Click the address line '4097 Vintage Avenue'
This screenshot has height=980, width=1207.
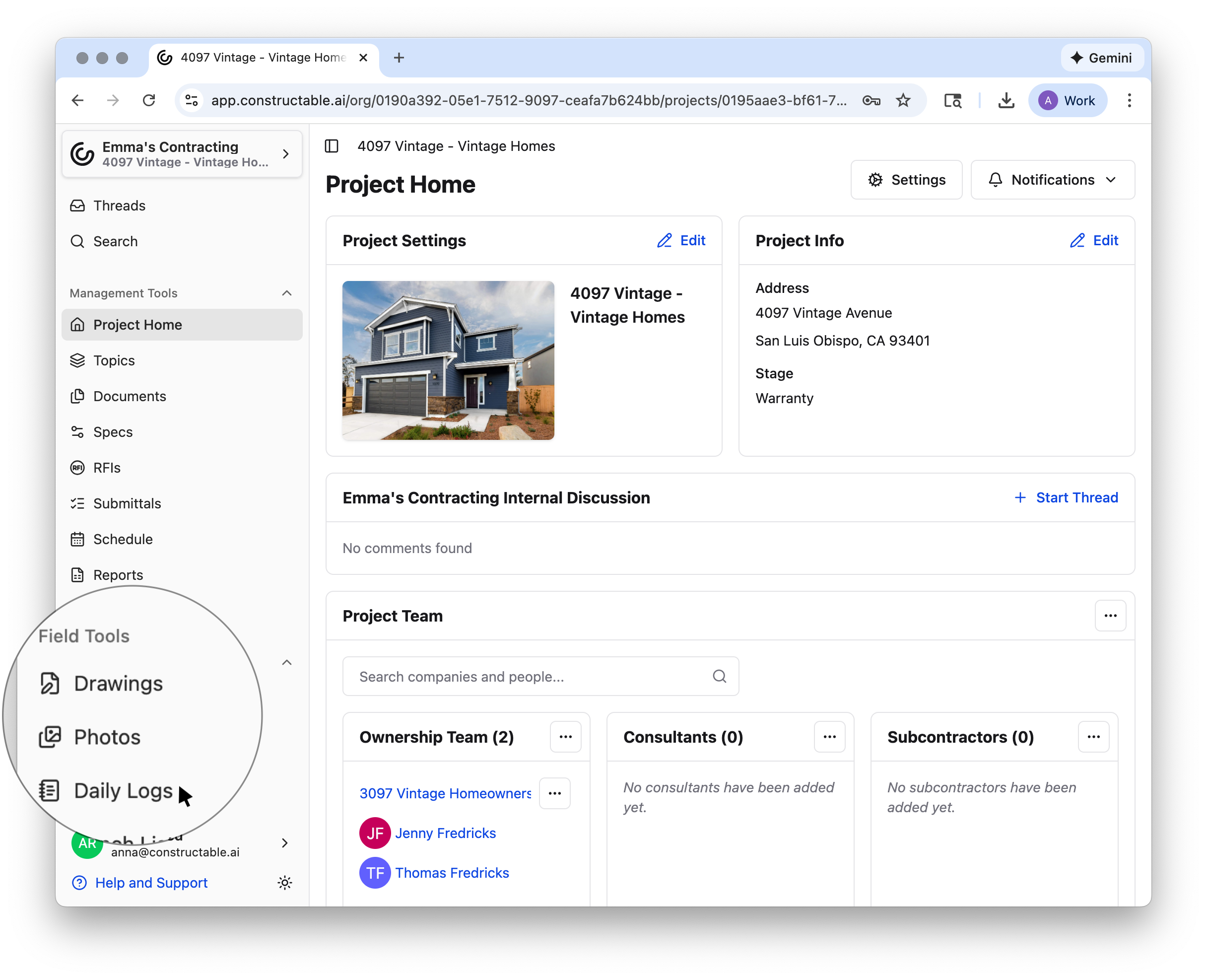point(824,313)
